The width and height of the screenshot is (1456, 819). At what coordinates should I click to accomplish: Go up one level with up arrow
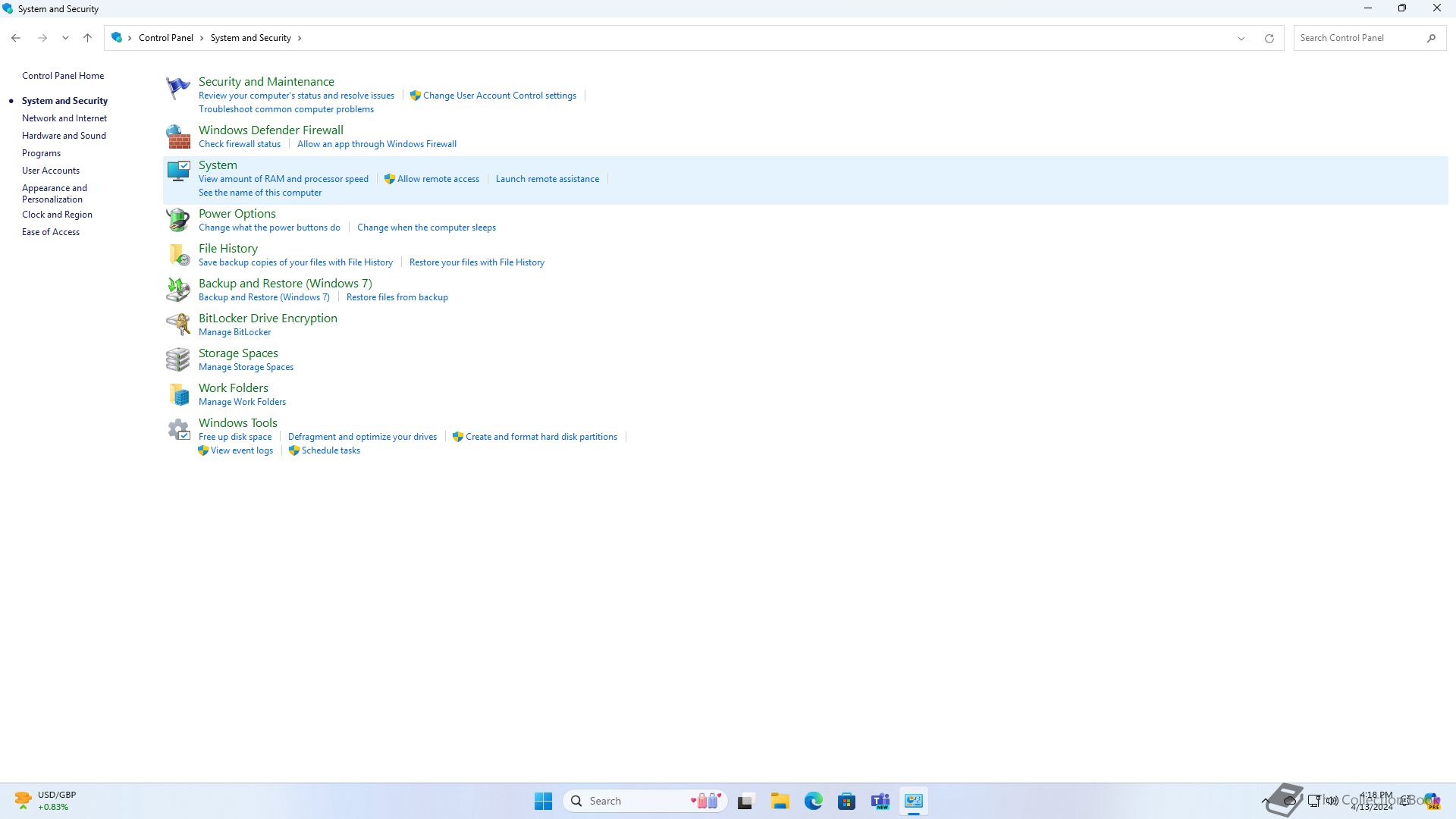coord(87,38)
